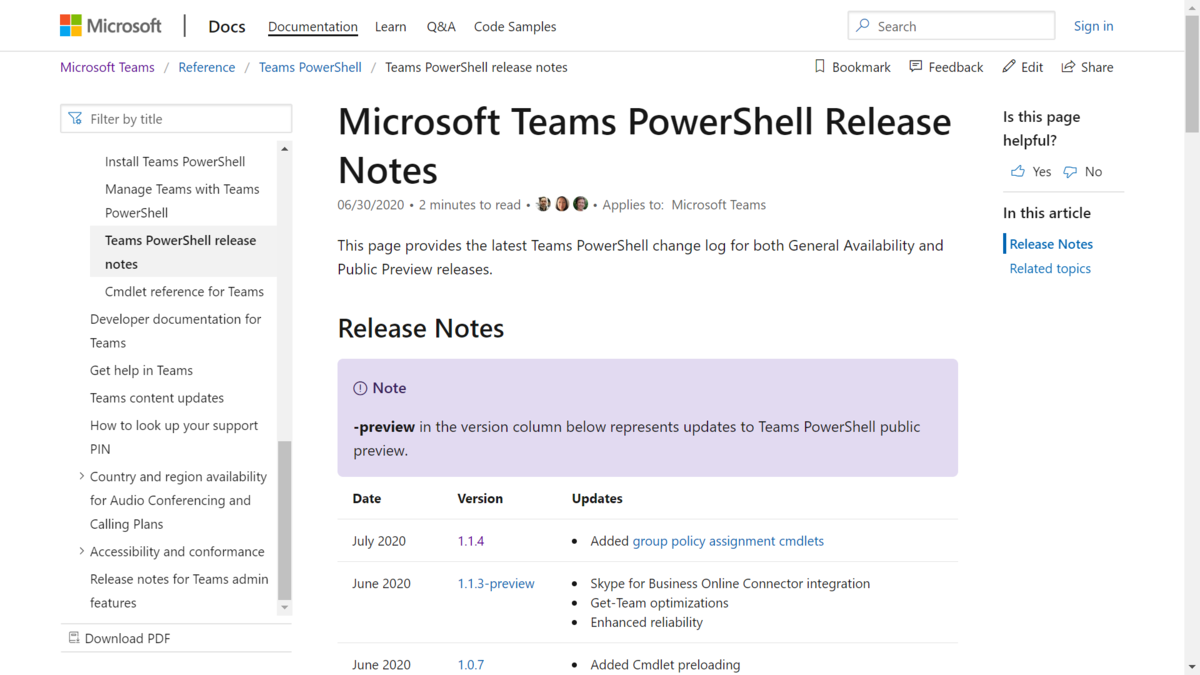This screenshot has height=675, width=1200.
Task: Click the Sign in link
Action: click(1093, 26)
